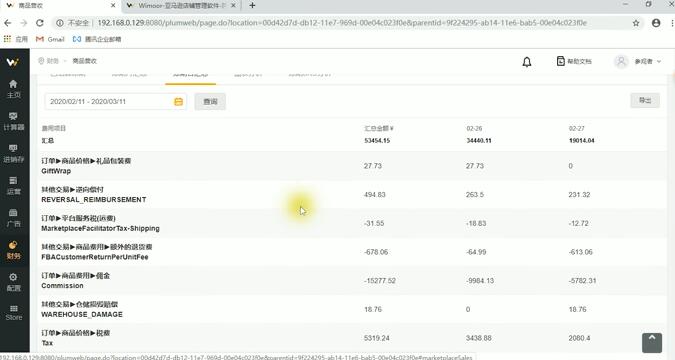Viewport: 675px width, 360px height.
Task: Expand the 参观者 user dropdown
Action: [x=648, y=62]
